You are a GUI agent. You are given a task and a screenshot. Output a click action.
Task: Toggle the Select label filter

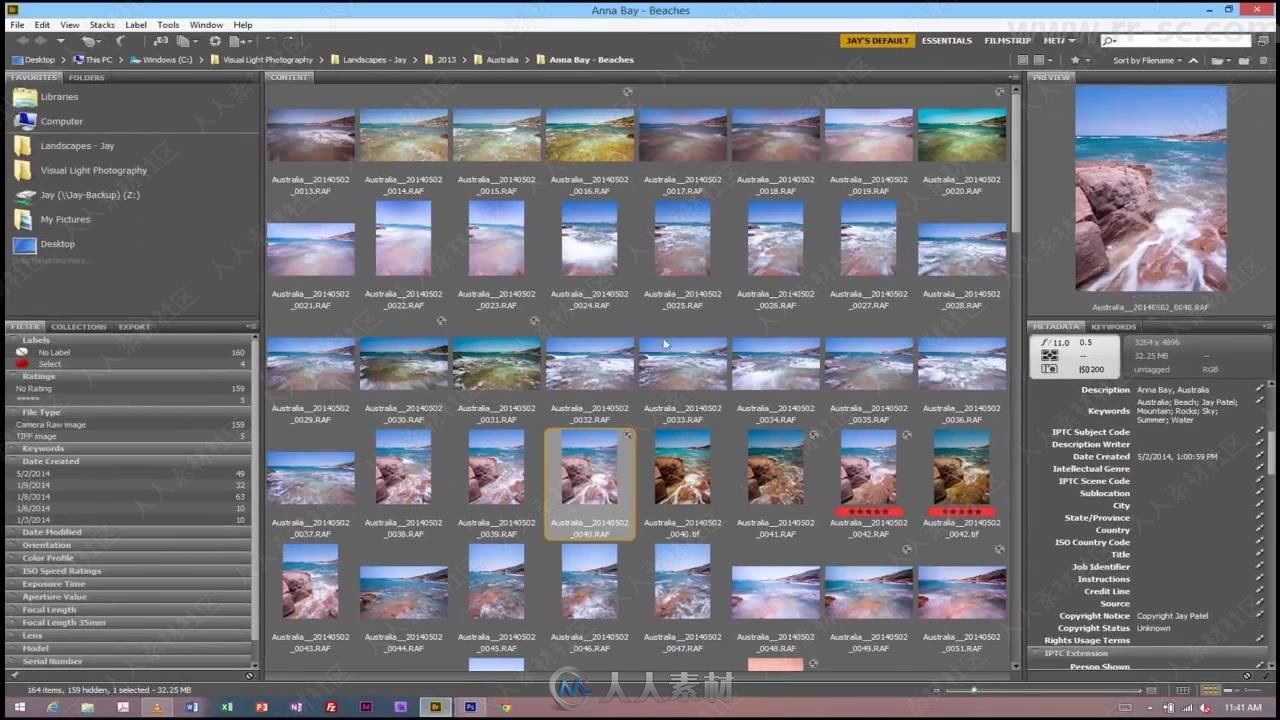[128, 364]
